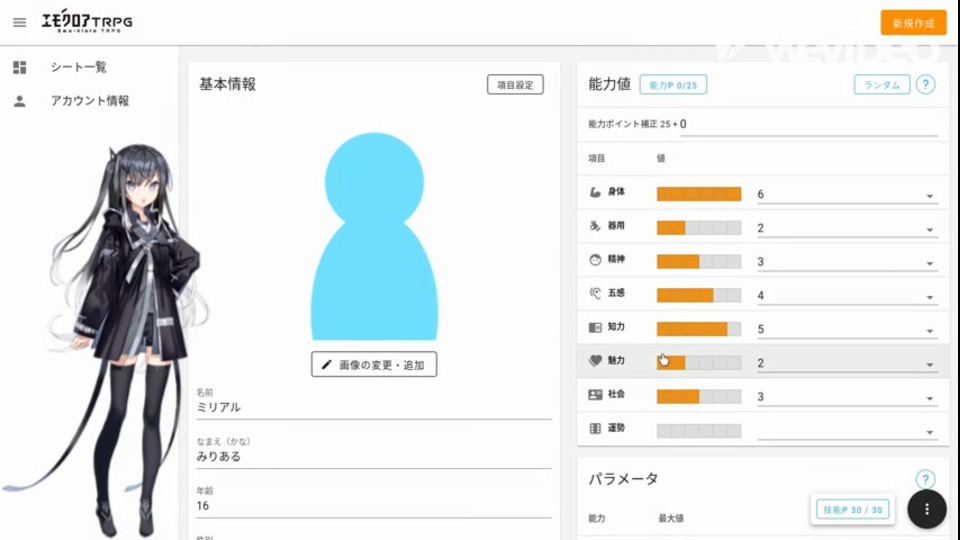Click the 項目設定 button

tap(515, 84)
